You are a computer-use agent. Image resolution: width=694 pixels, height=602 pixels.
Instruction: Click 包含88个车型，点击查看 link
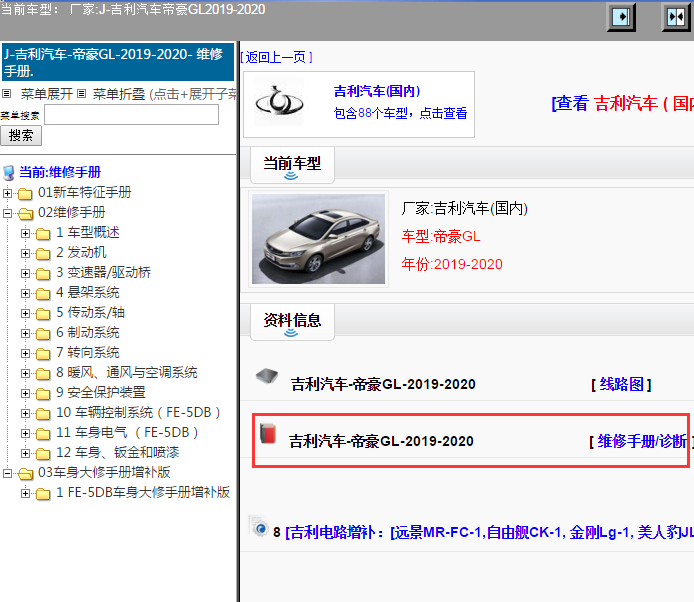[400, 113]
